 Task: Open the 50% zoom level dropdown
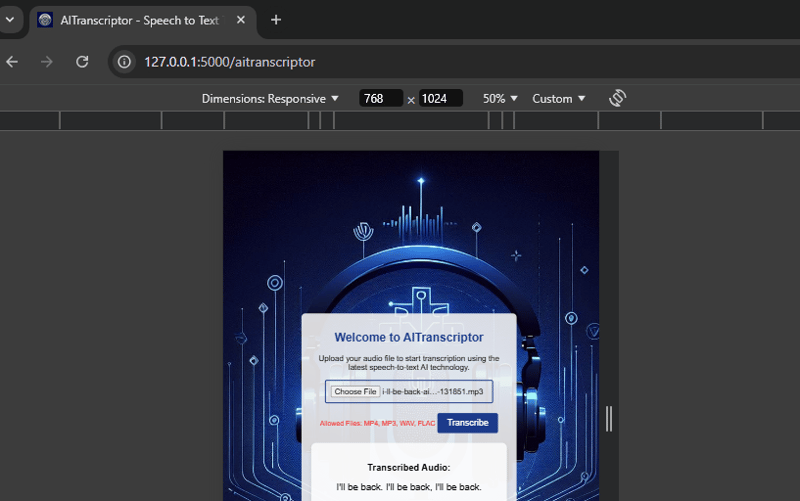pos(500,99)
